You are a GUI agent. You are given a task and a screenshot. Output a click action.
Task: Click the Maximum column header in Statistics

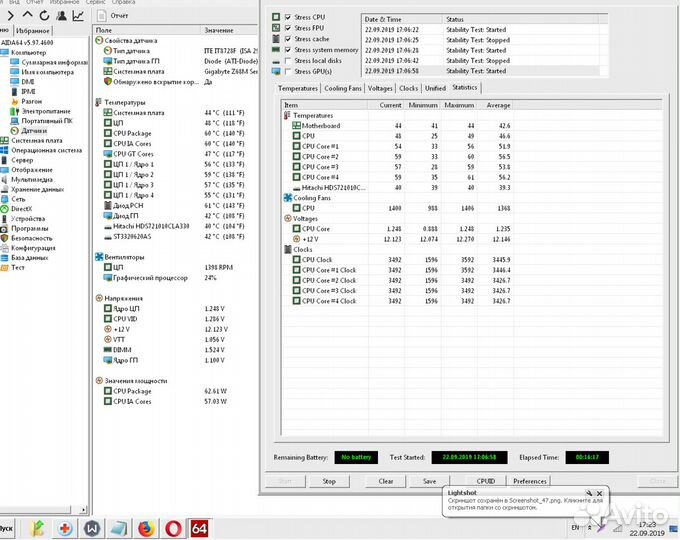coord(459,105)
